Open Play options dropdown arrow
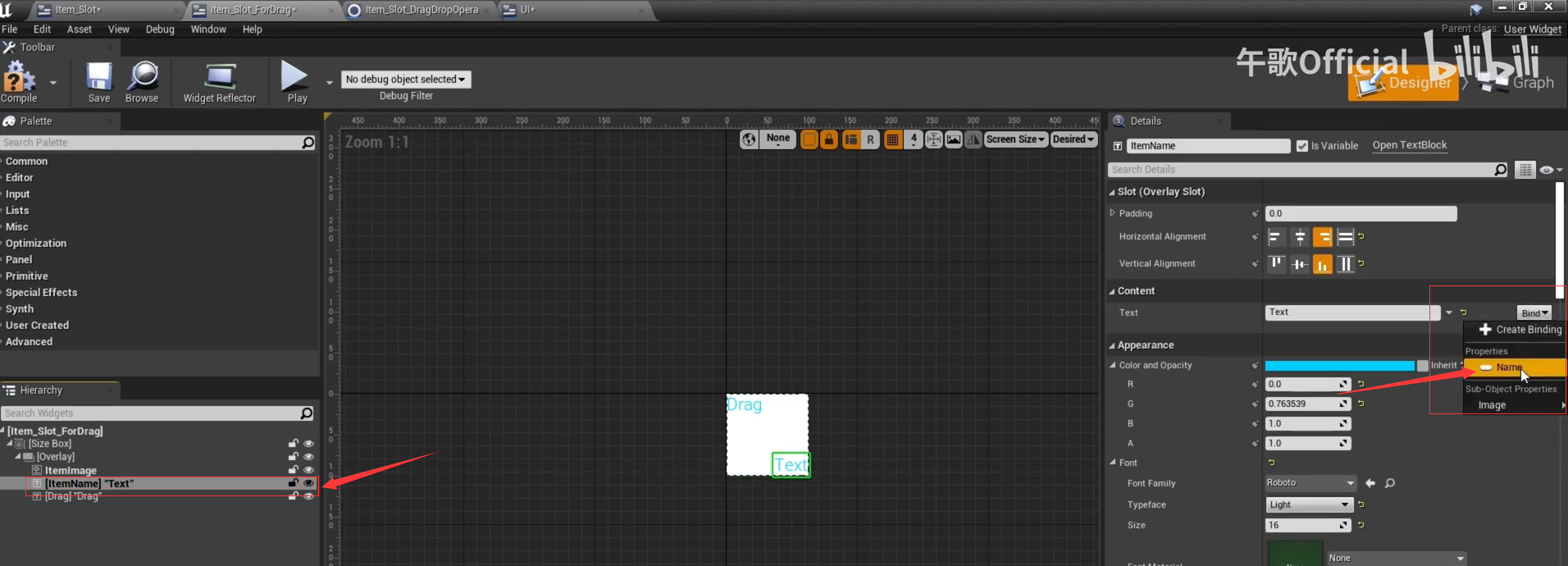 330,82
